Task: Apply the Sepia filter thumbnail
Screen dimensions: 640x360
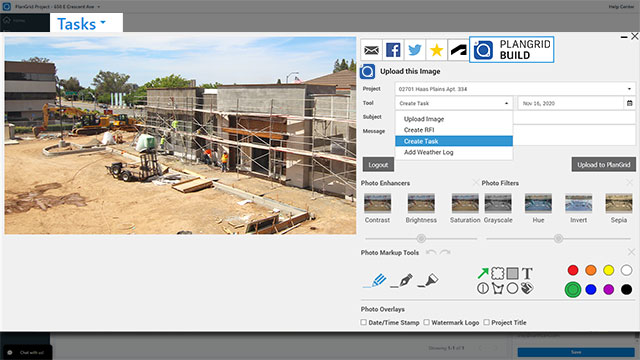Action: (x=619, y=203)
